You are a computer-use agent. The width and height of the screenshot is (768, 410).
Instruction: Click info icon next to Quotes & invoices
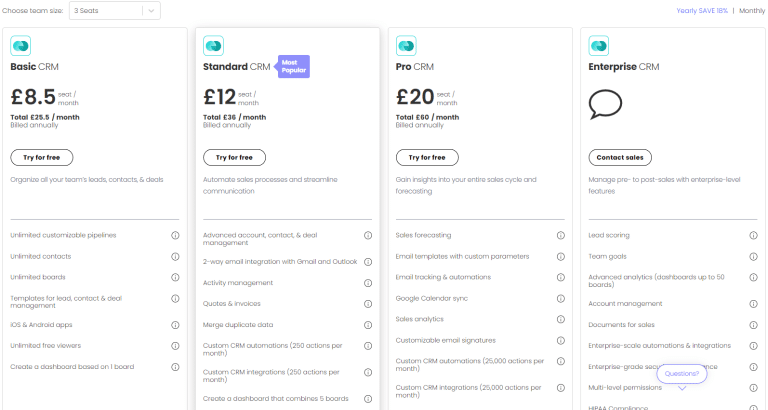368,304
